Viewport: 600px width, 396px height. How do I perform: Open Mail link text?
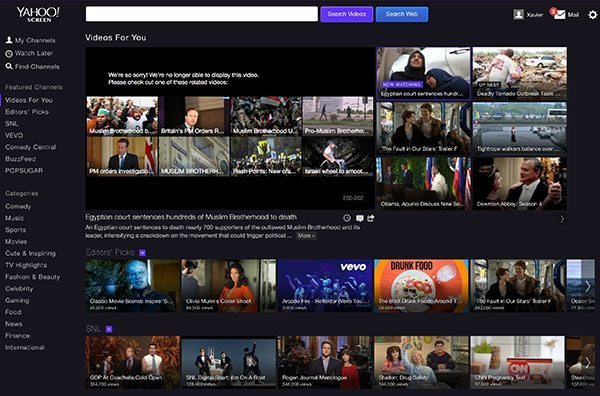click(x=573, y=15)
